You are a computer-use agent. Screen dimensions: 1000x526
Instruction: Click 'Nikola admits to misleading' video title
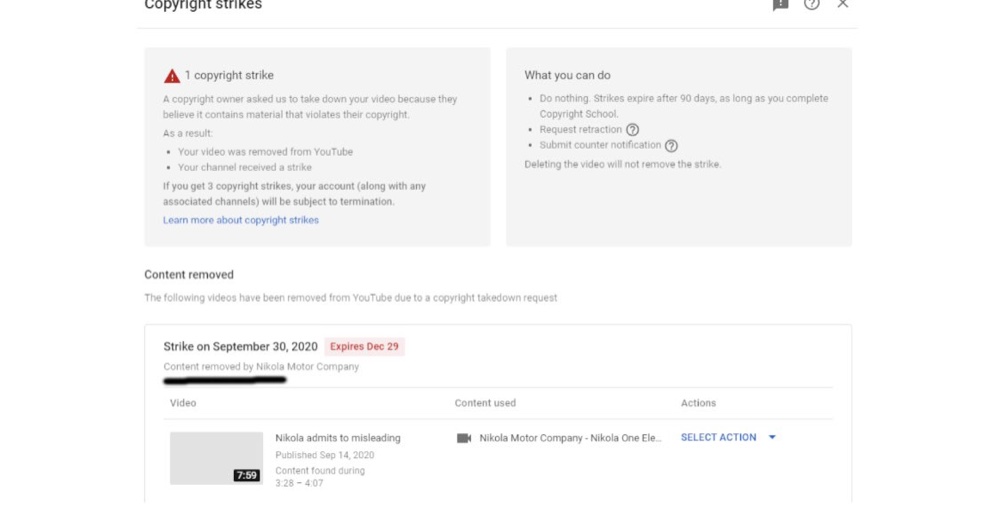[338, 438]
